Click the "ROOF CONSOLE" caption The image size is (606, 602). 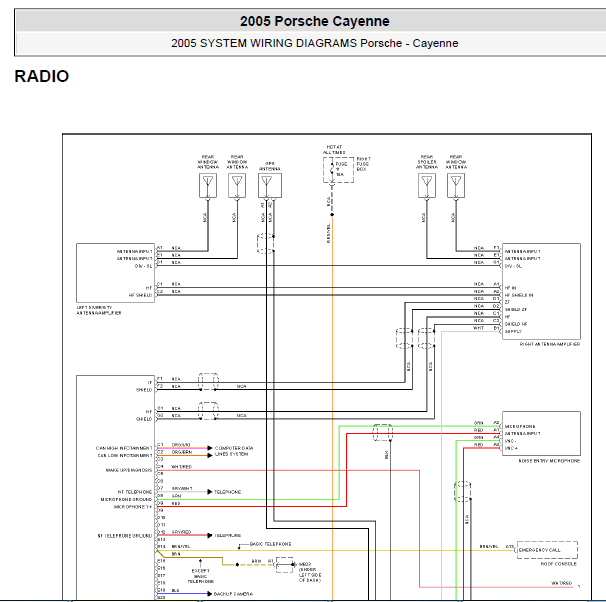(x=558, y=564)
